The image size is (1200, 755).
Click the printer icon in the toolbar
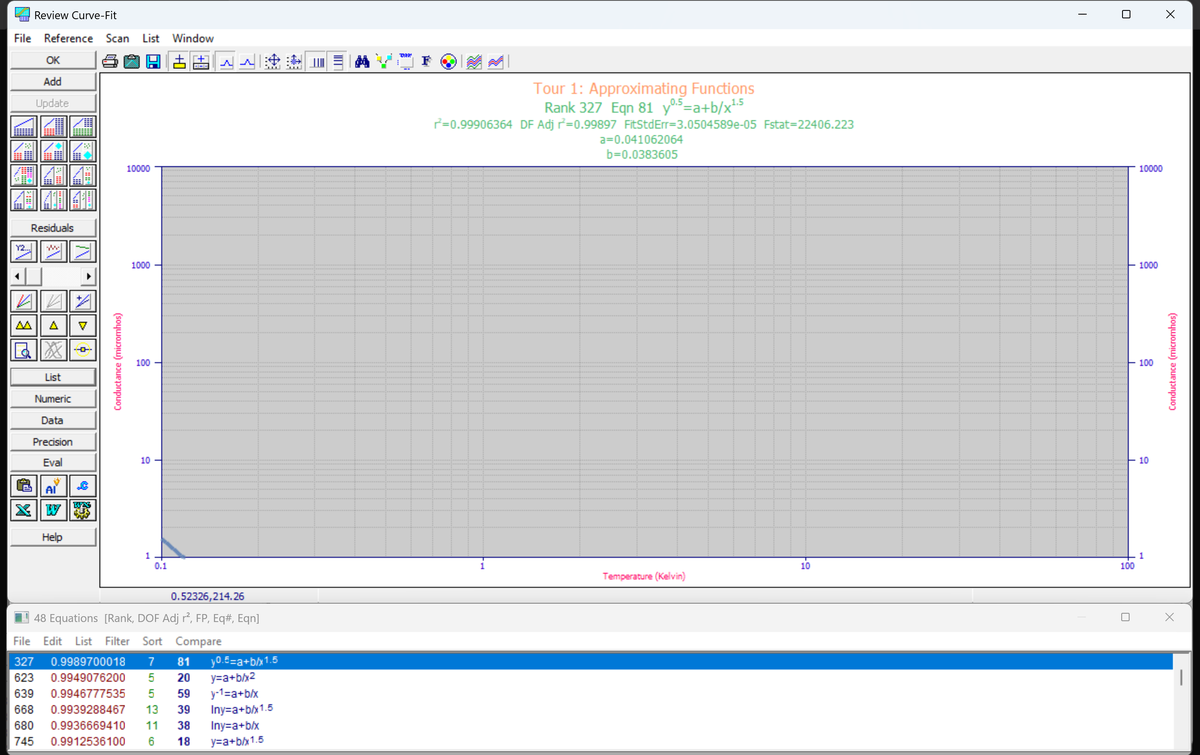click(111, 62)
